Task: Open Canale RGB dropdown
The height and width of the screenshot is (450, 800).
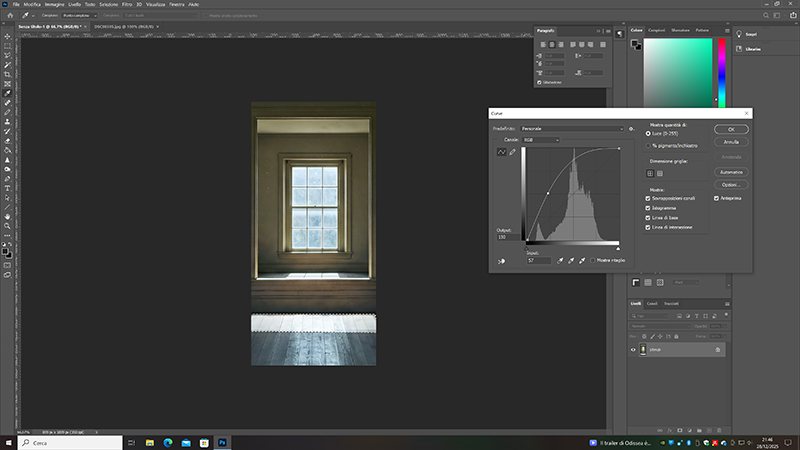Action: 540,140
